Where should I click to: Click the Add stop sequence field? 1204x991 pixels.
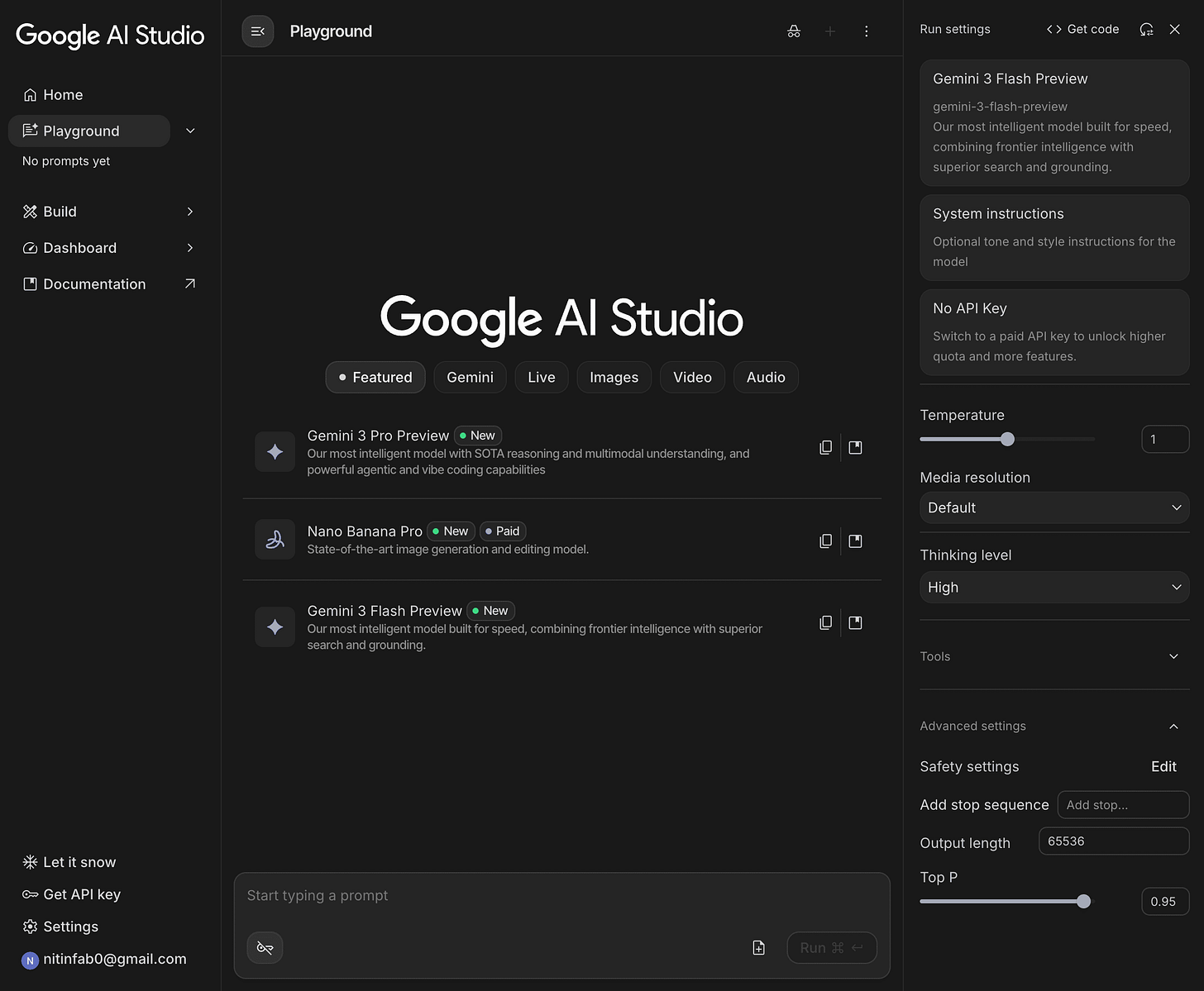1123,804
